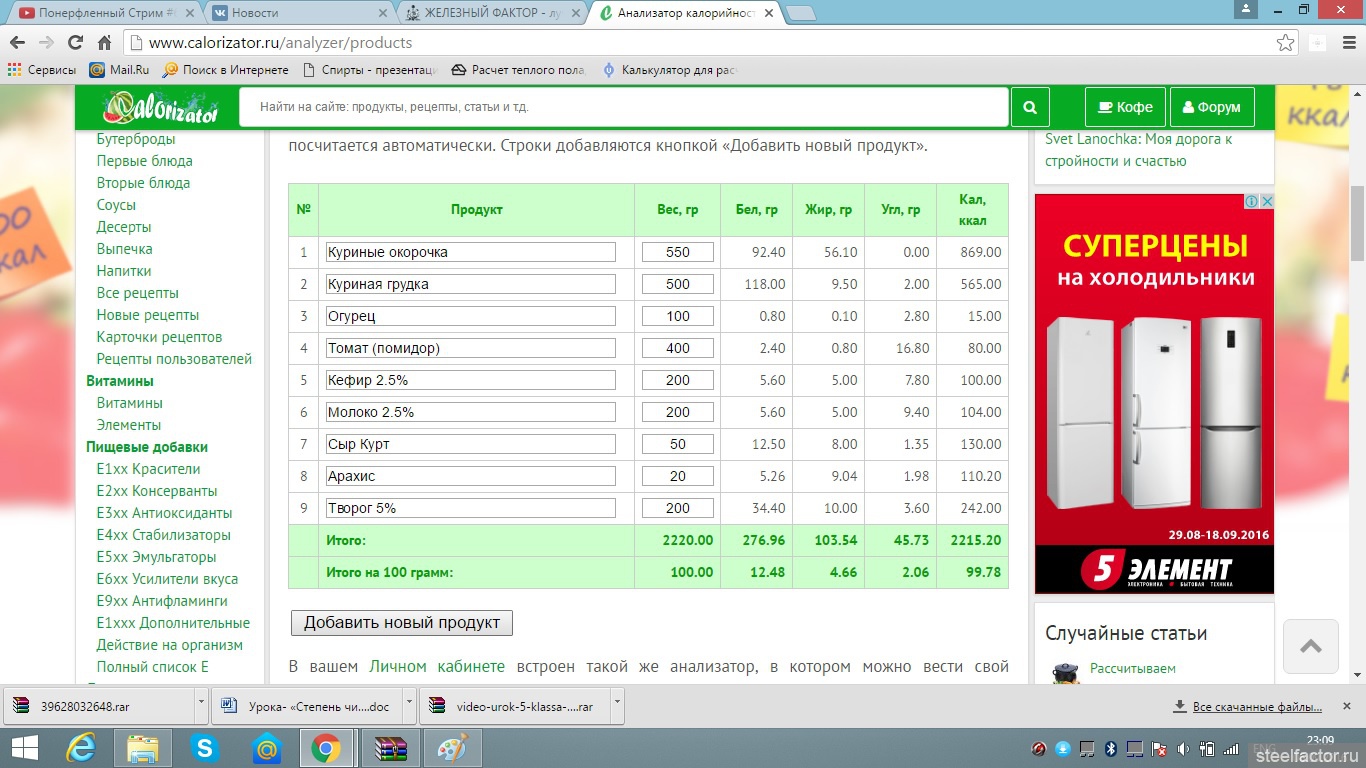Click the tray clock 23:09
This screenshot has height=768, width=1366.
[x=1320, y=739]
